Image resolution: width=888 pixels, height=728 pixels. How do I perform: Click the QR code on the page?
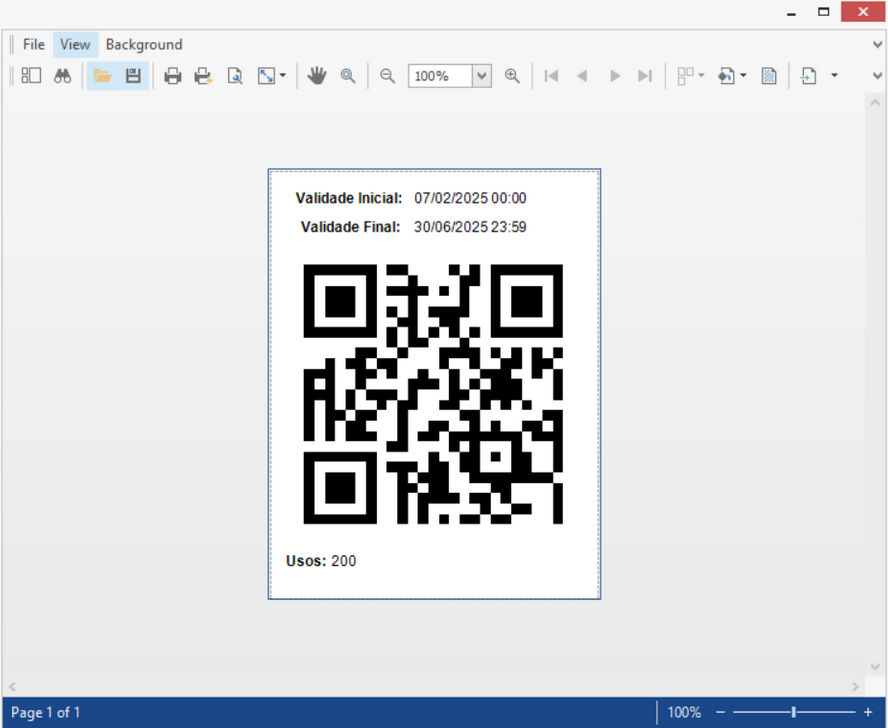pos(433,394)
